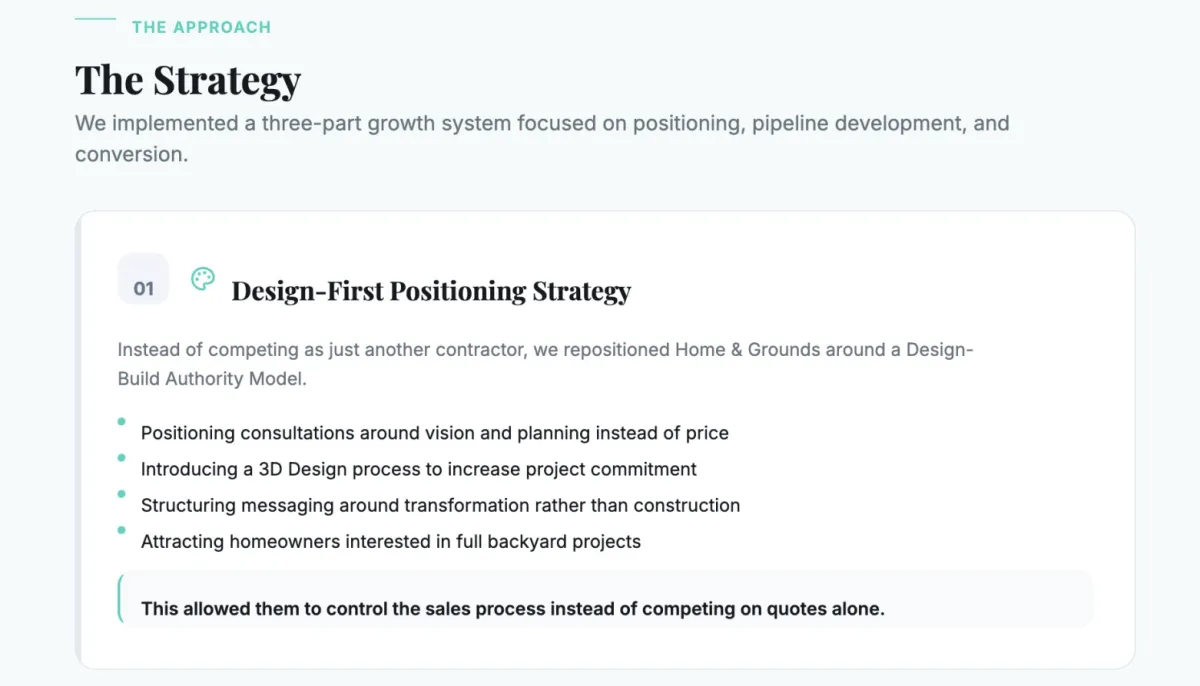The width and height of the screenshot is (1200, 686).
Task: Click the teal bullet before "Structuring messaging"
Action: pyautogui.click(x=122, y=494)
